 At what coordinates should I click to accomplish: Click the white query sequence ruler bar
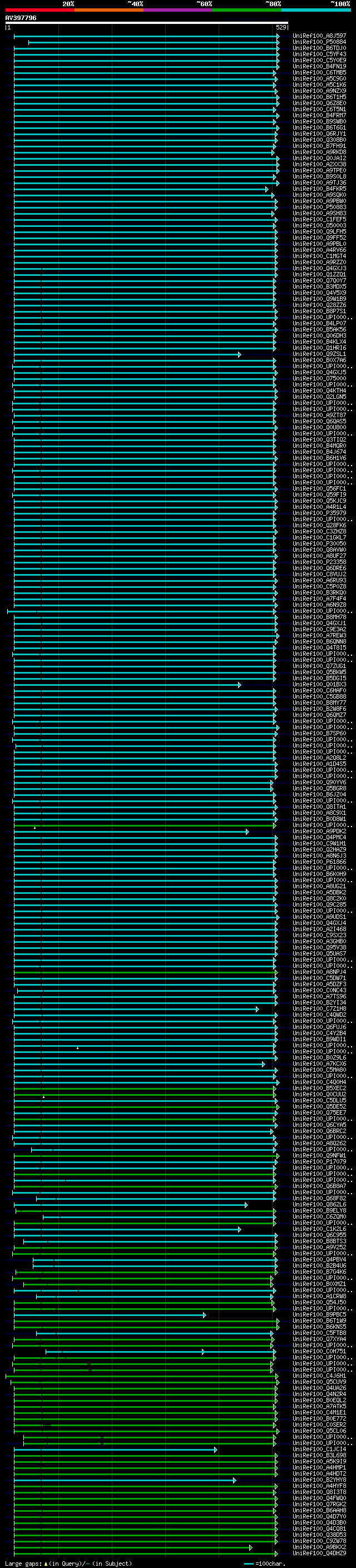tap(147, 22)
